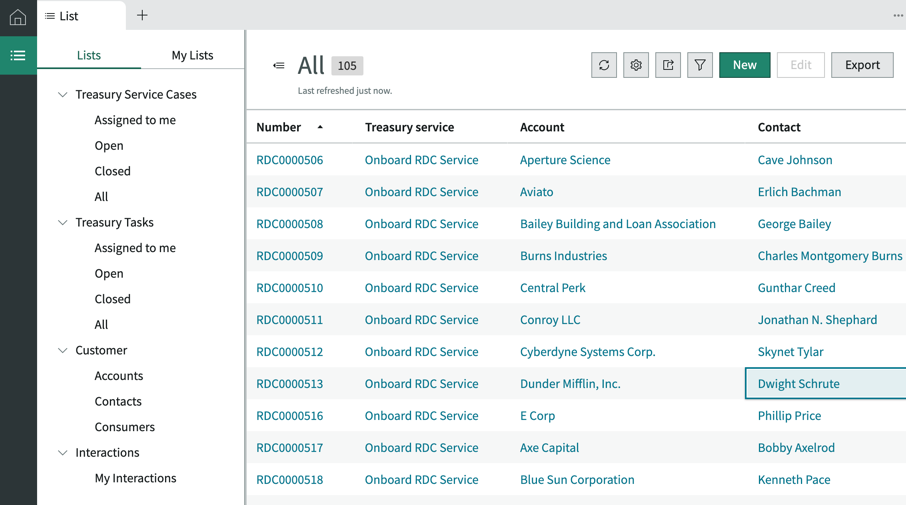Image resolution: width=906 pixels, height=505 pixels.
Task: Open record RDC0000507
Action: pos(289,192)
